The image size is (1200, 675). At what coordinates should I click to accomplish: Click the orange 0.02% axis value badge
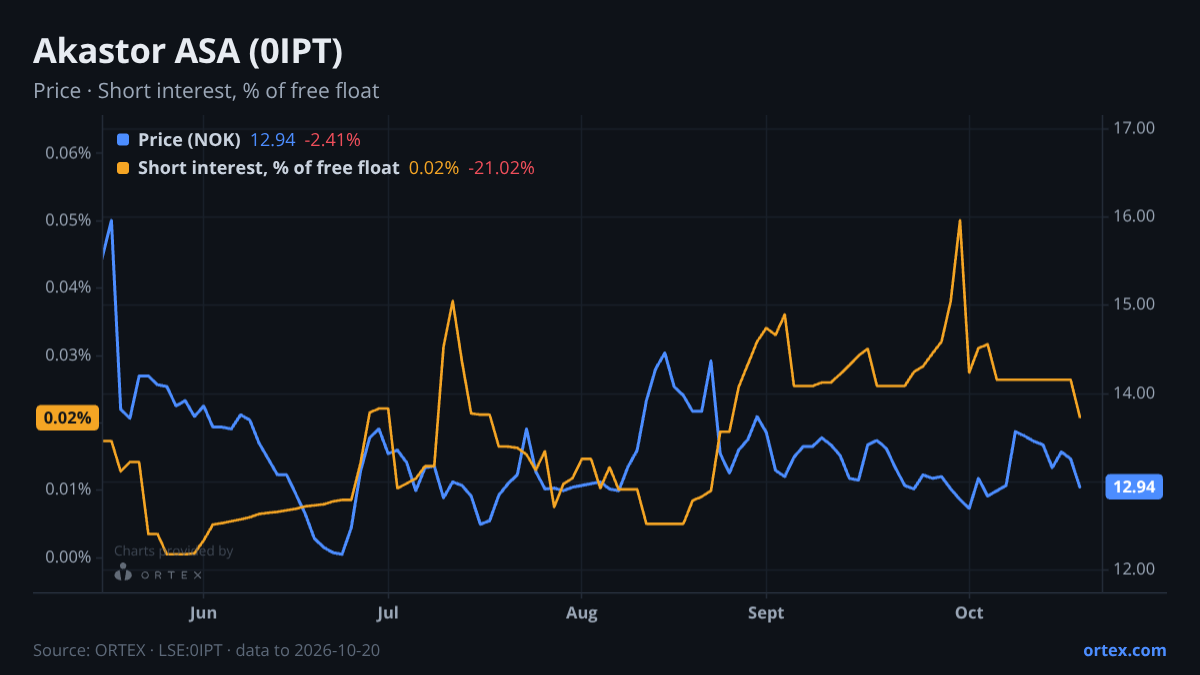67,418
